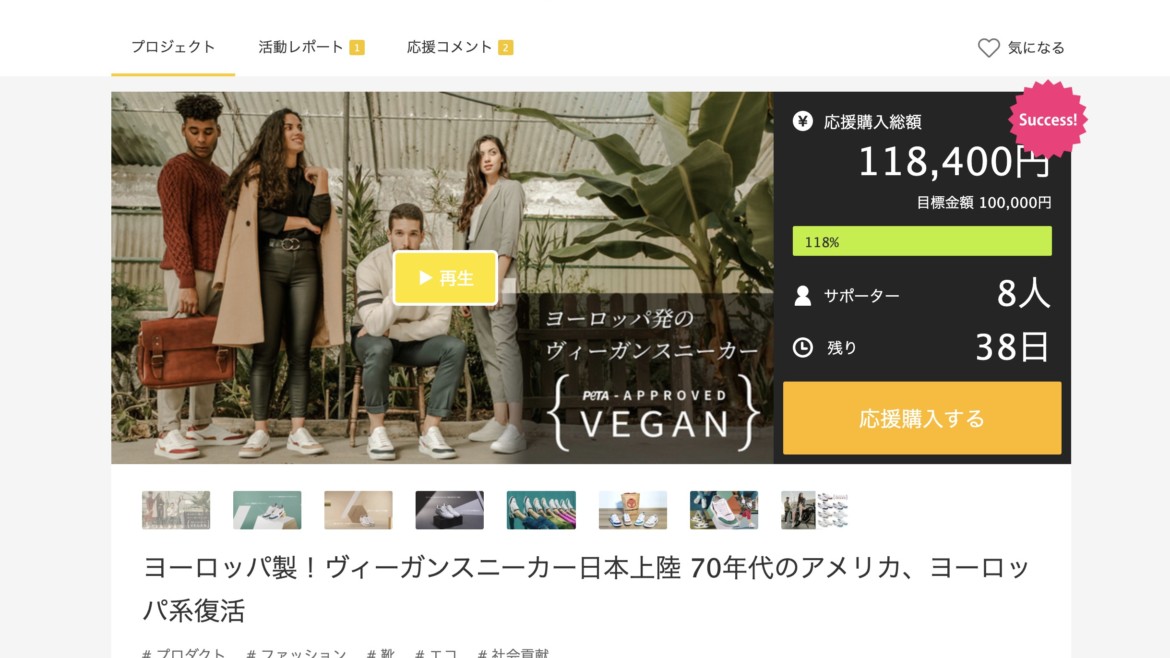Play the project video with 再生 button

tap(445, 278)
